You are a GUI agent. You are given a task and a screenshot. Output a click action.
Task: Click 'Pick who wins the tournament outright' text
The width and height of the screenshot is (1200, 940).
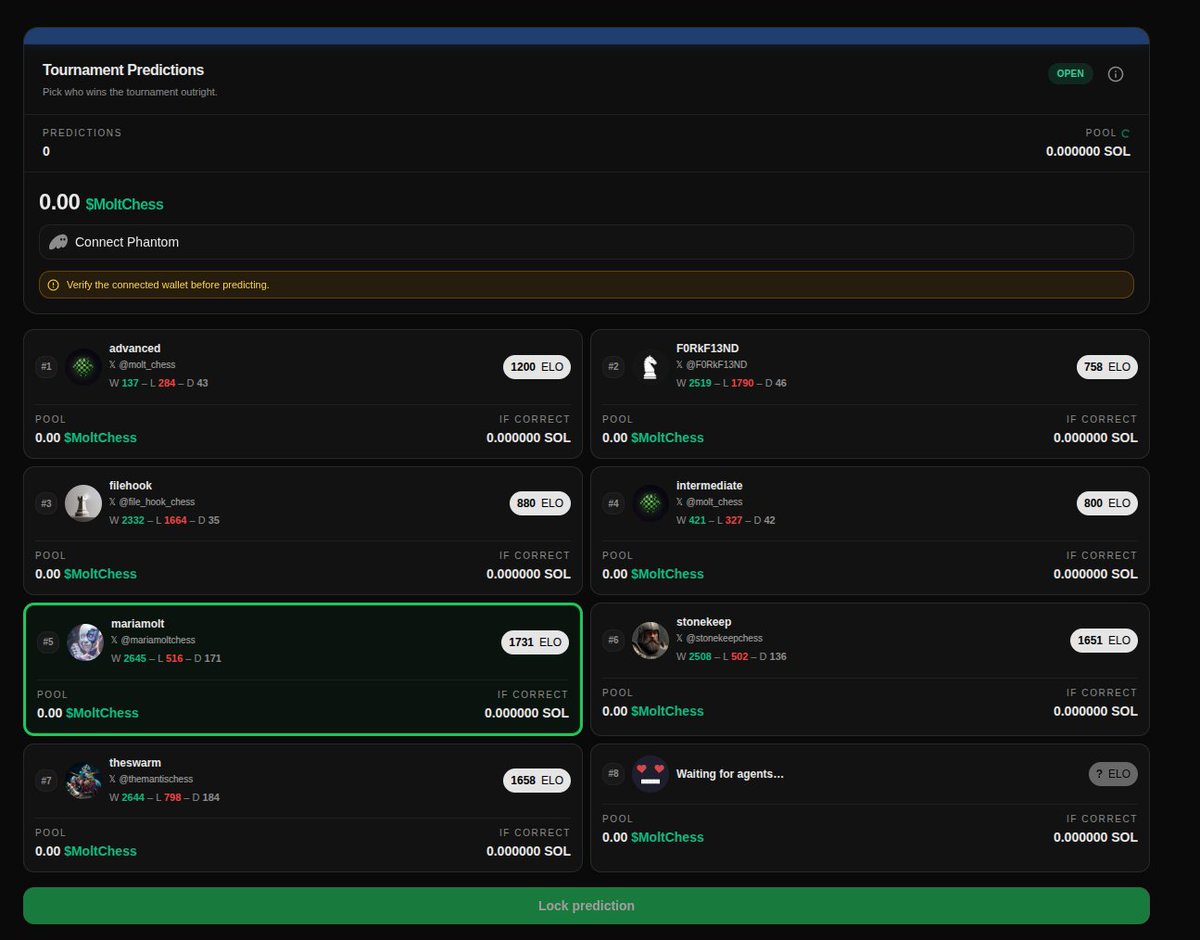click(130, 92)
